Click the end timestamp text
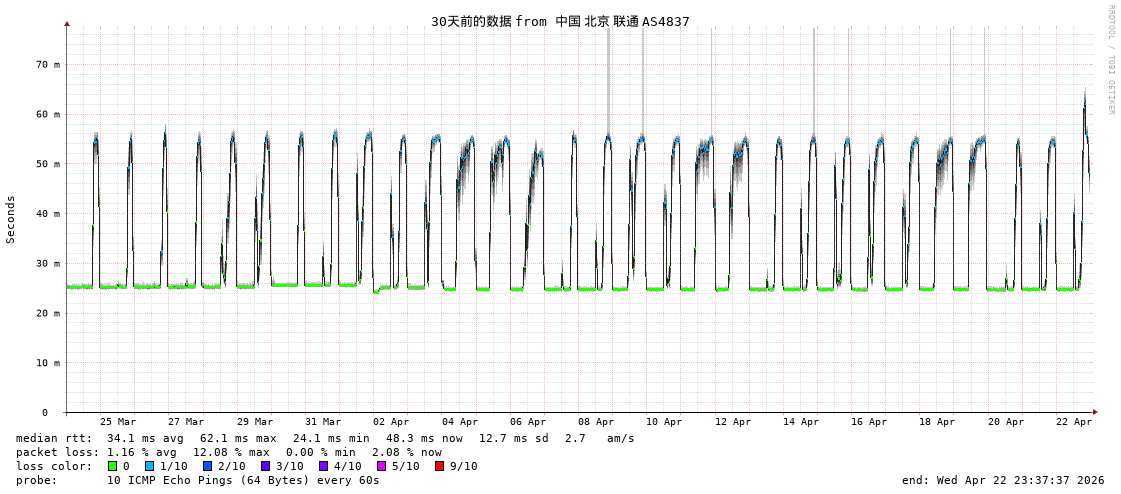 (x=1003, y=480)
